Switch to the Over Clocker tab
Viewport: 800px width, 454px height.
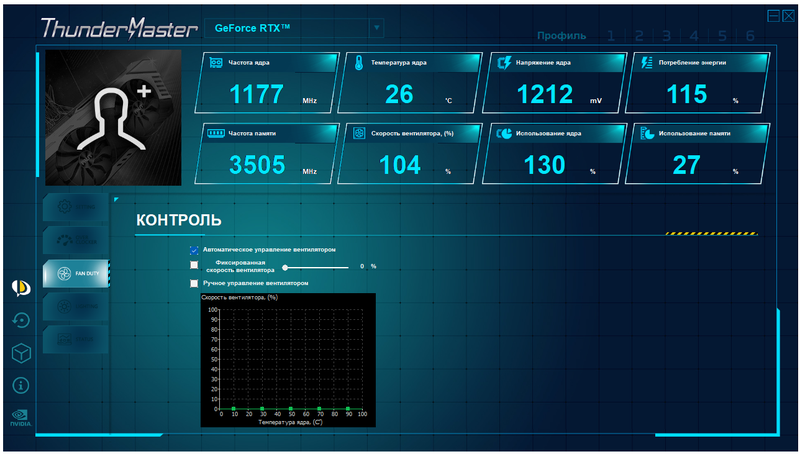point(76,240)
